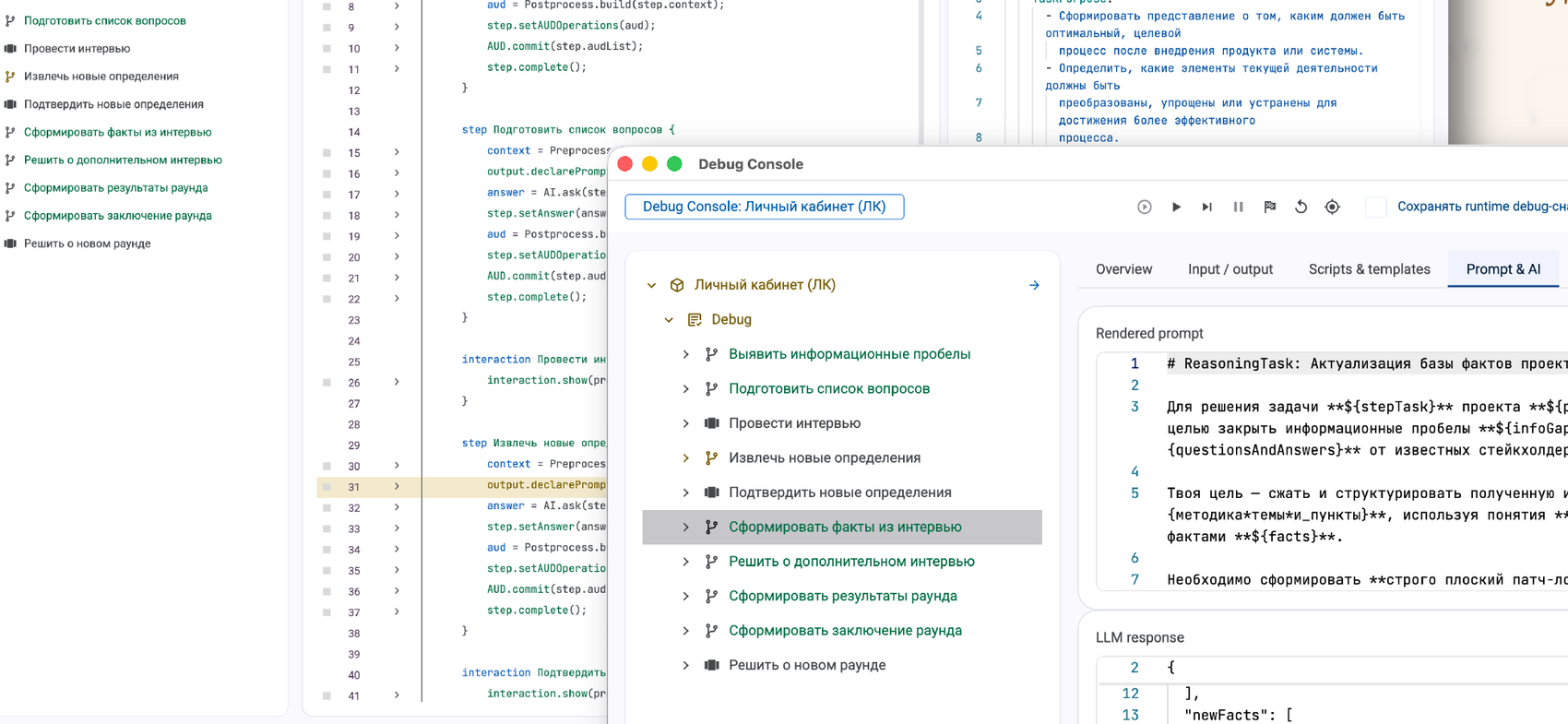
Task: Toggle breakpoint marker on code line 26
Action: (327, 382)
